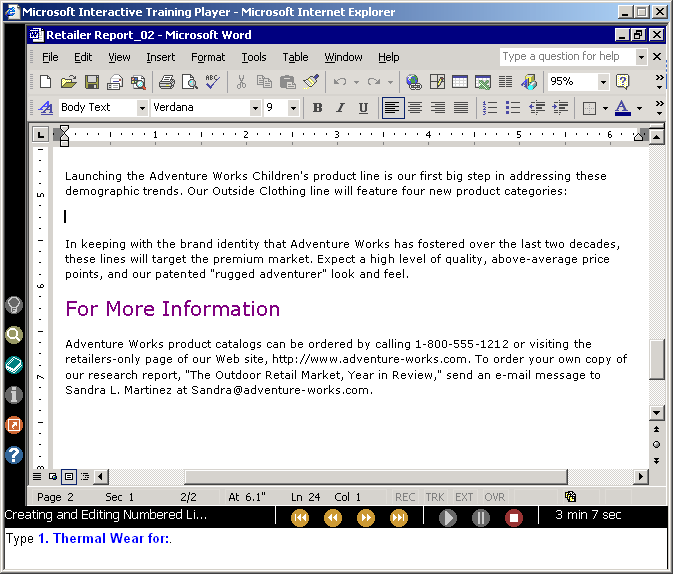Expand the Body Text style dropdown

tap(142, 108)
